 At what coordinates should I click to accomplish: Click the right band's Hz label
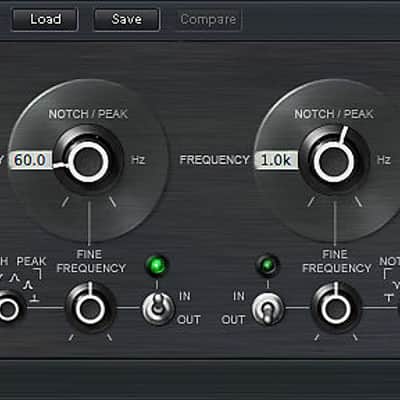click(x=384, y=160)
